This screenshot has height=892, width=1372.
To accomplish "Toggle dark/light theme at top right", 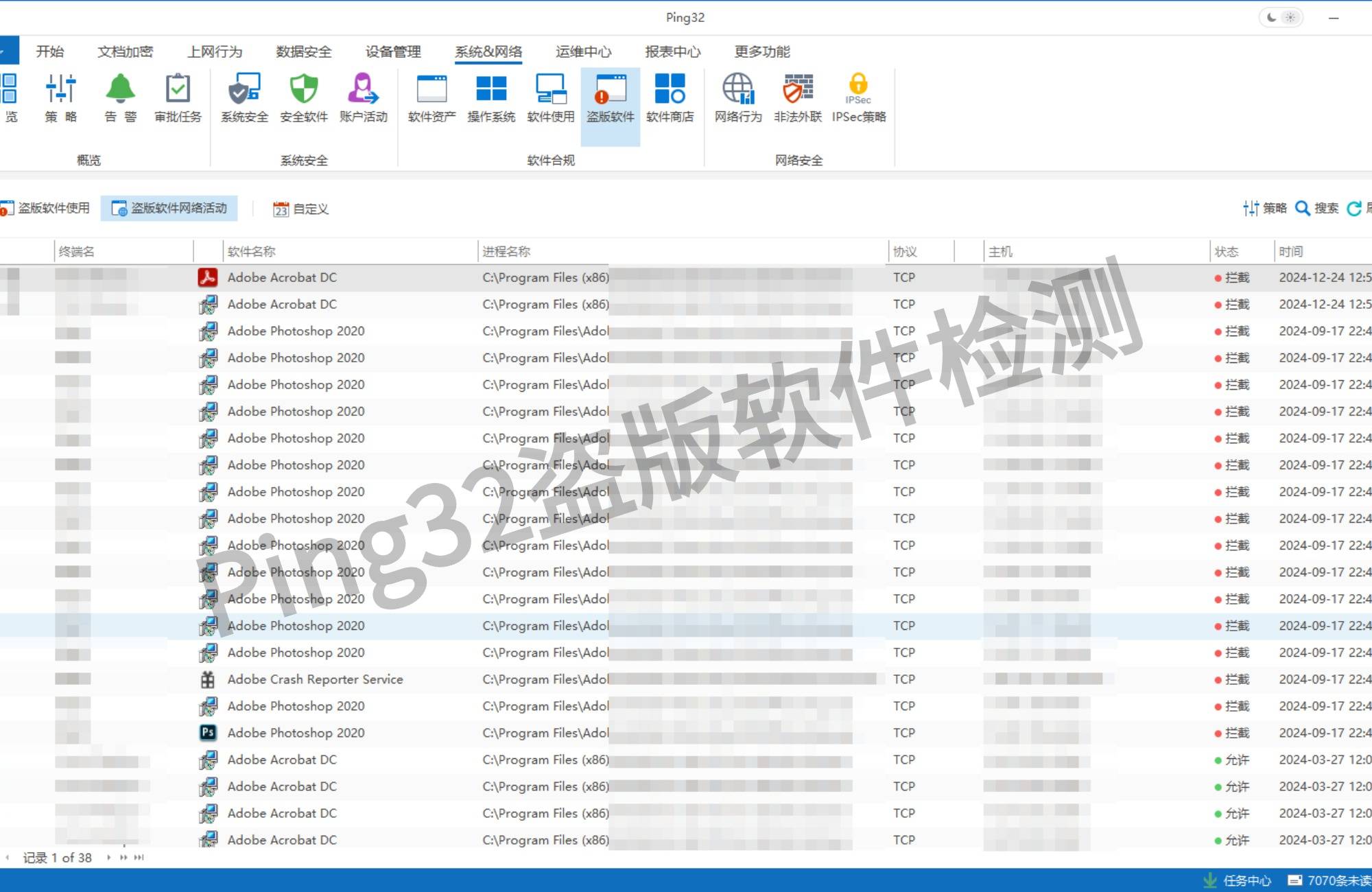I will click(1282, 17).
